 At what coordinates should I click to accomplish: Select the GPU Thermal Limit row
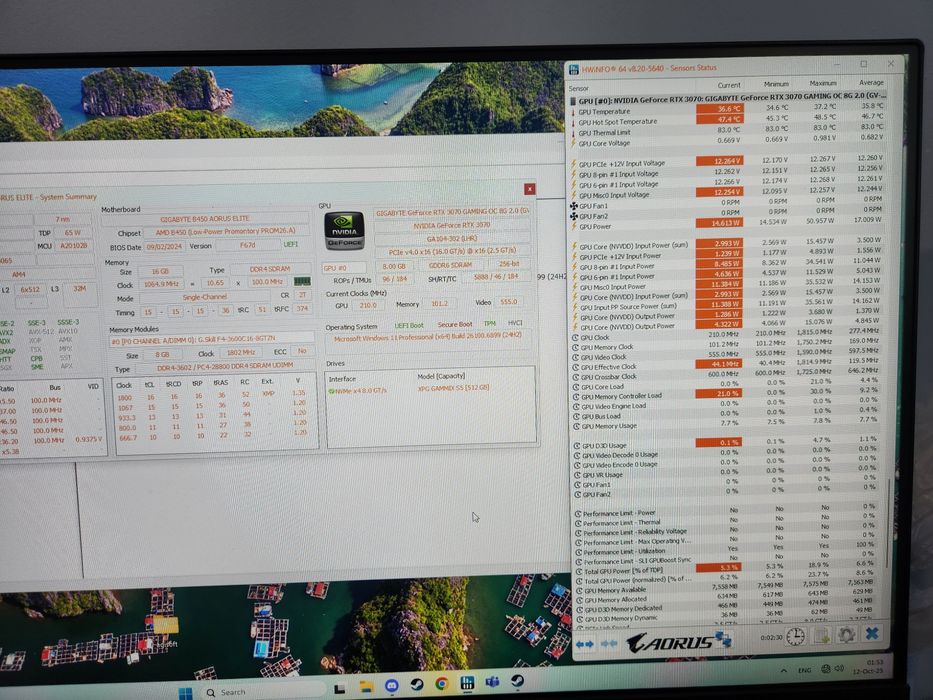point(728,131)
